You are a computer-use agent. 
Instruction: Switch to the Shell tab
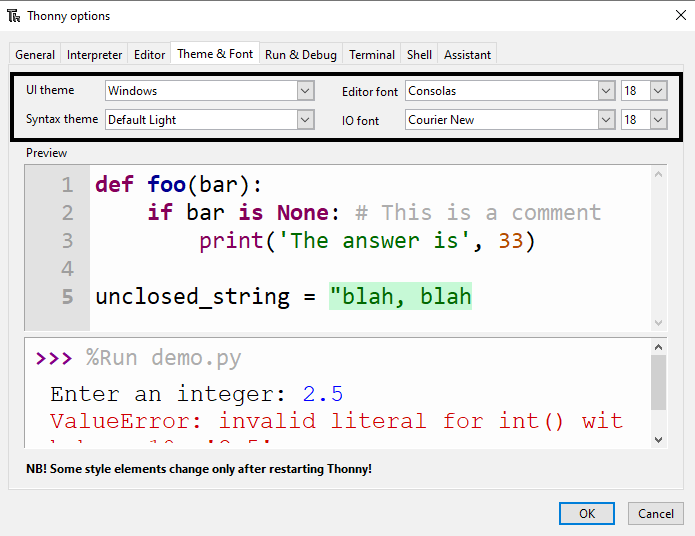[x=419, y=55]
